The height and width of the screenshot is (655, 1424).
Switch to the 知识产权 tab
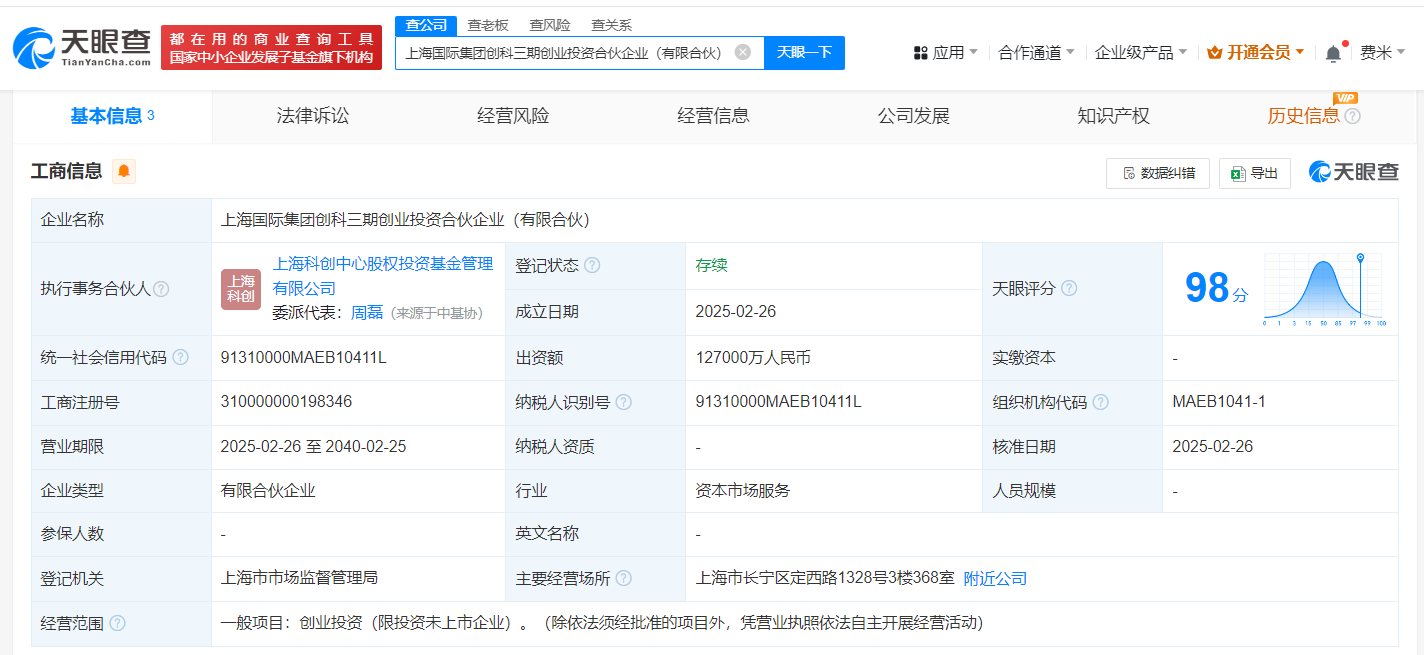(1113, 116)
